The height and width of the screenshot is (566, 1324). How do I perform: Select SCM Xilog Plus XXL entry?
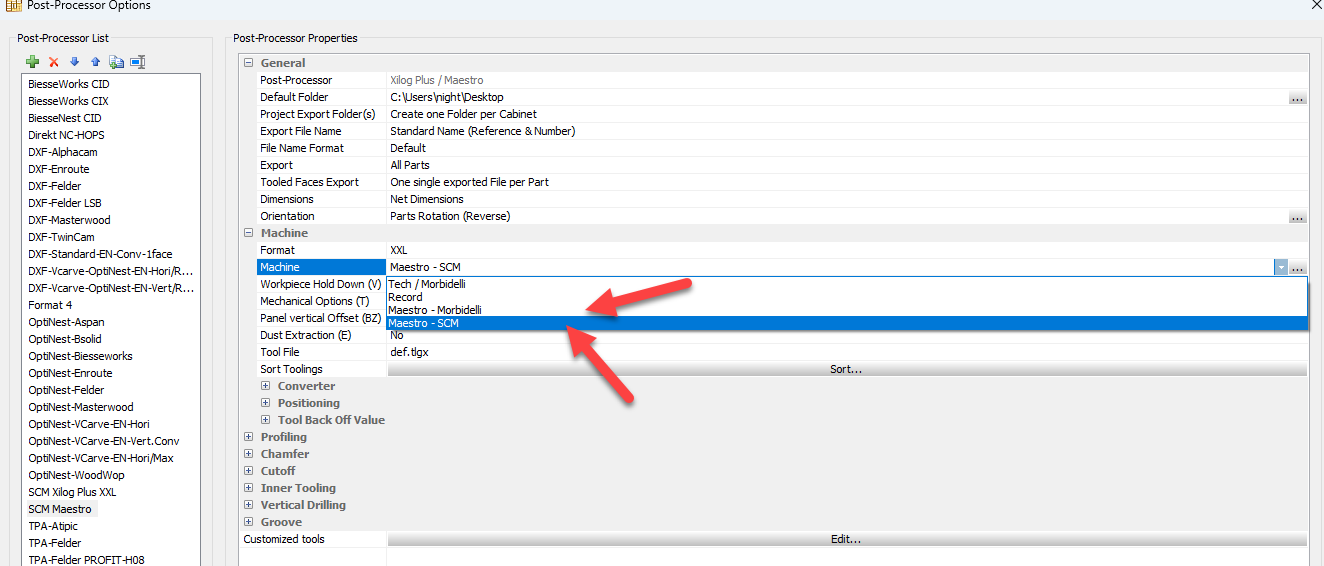[72, 492]
